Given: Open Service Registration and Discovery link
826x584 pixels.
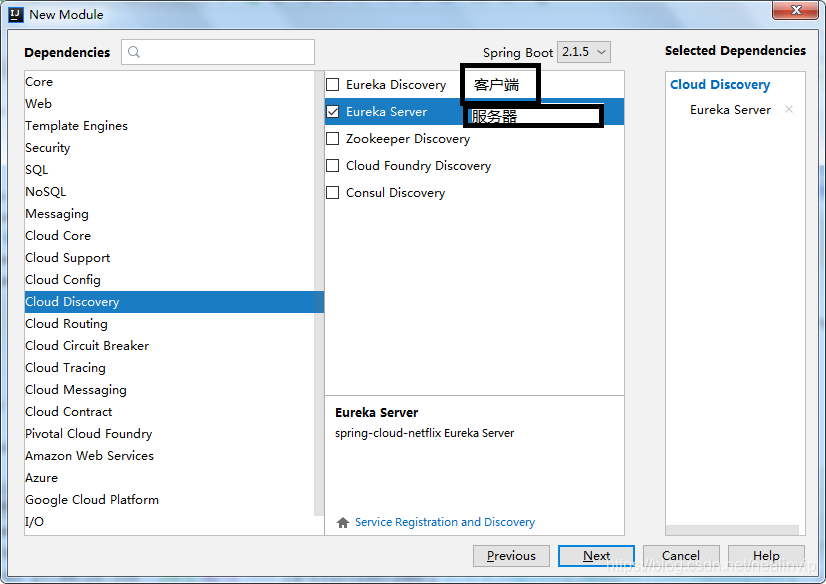Looking at the screenshot, I should point(445,522).
